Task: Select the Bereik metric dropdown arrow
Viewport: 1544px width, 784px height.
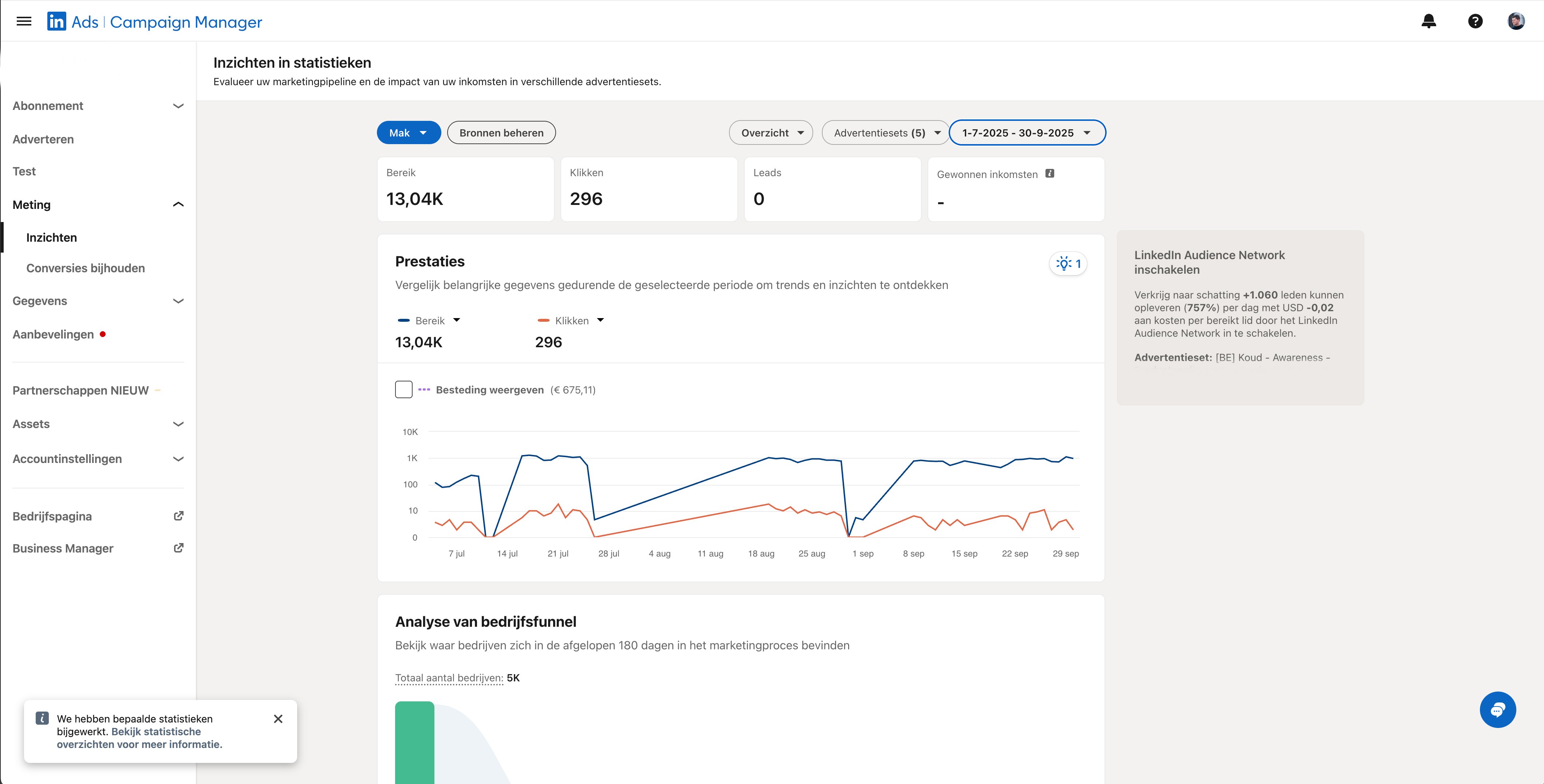Action: [457, 320]
